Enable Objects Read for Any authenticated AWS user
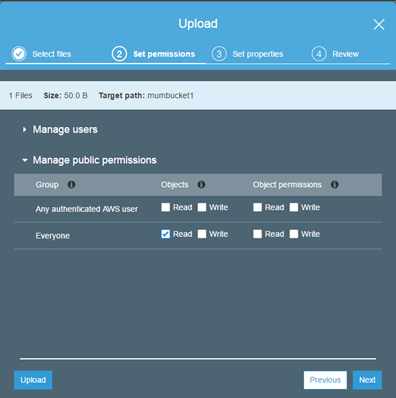Screen dimensions: 396x398 tap(166, 207)
